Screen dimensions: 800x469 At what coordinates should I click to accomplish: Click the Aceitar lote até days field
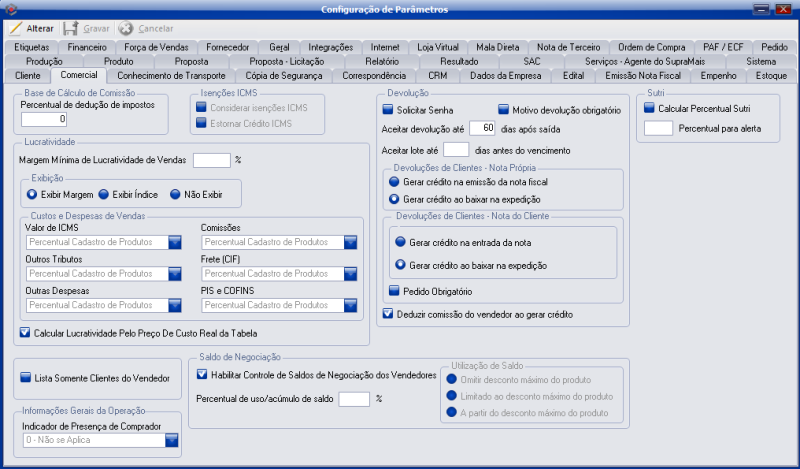pos(456,150)
